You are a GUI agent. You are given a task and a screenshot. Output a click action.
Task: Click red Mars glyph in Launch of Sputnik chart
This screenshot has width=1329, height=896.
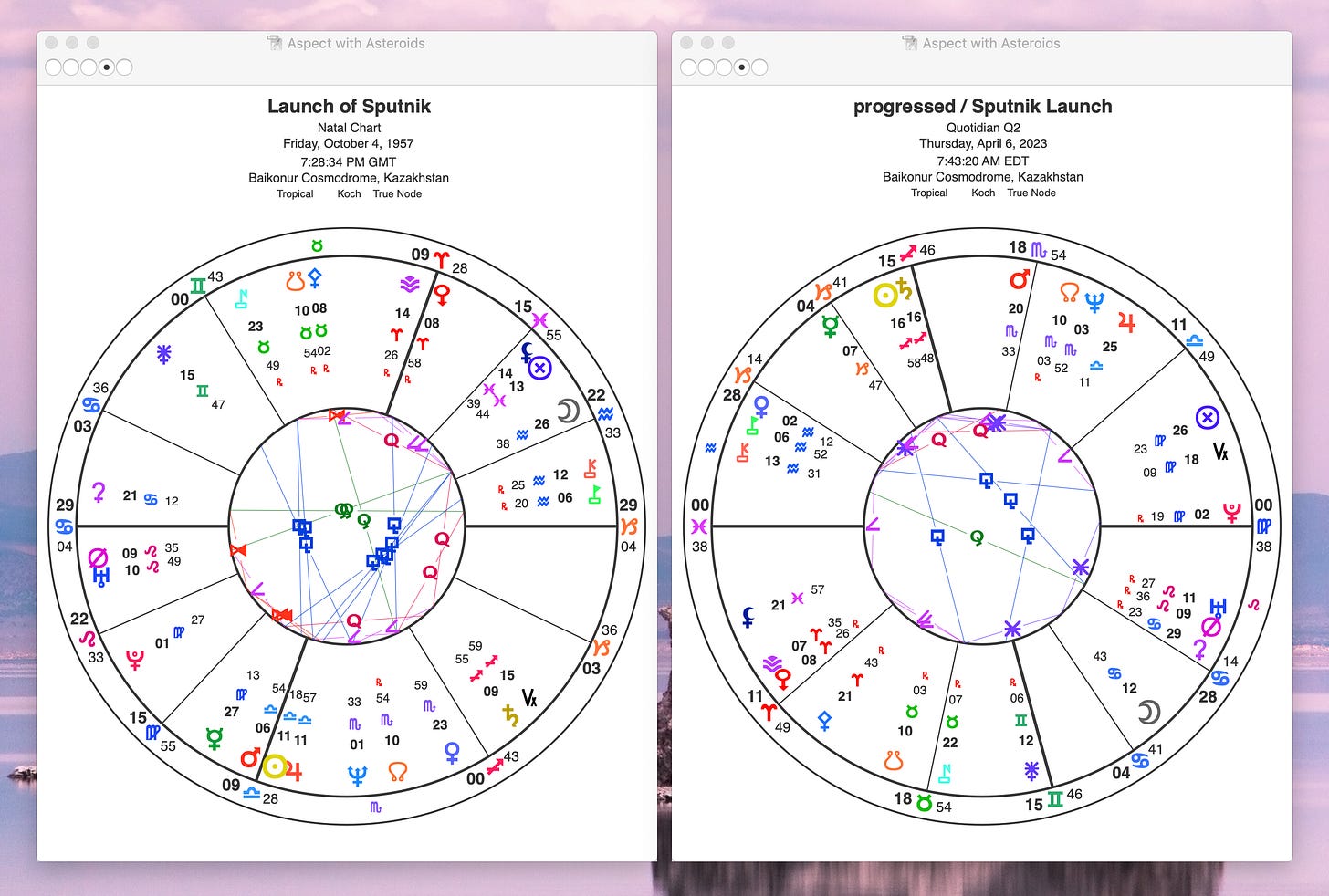(x=250, y=756)
